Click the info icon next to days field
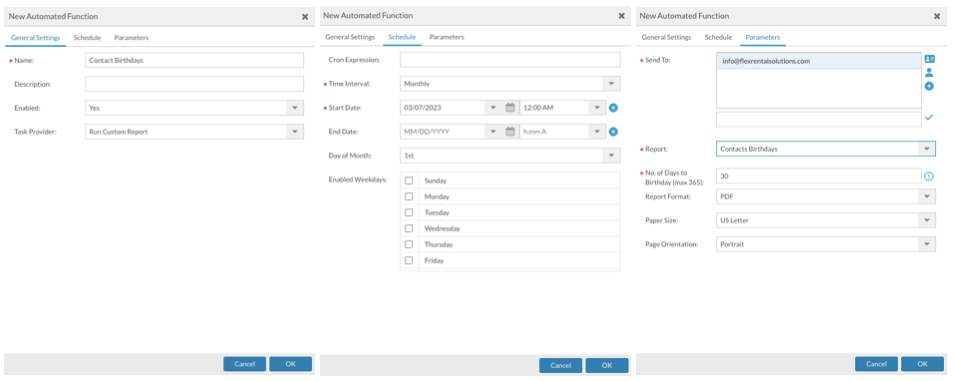The width and height of the screenshot is (954, 381). [929, 176]
